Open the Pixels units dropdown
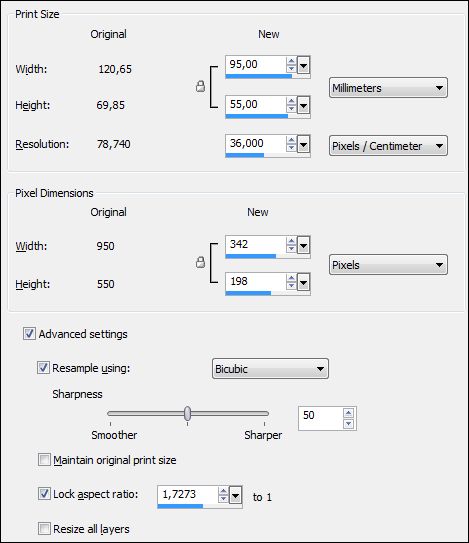The width and height of the screenshot is (469, 543). pos(388,265)
